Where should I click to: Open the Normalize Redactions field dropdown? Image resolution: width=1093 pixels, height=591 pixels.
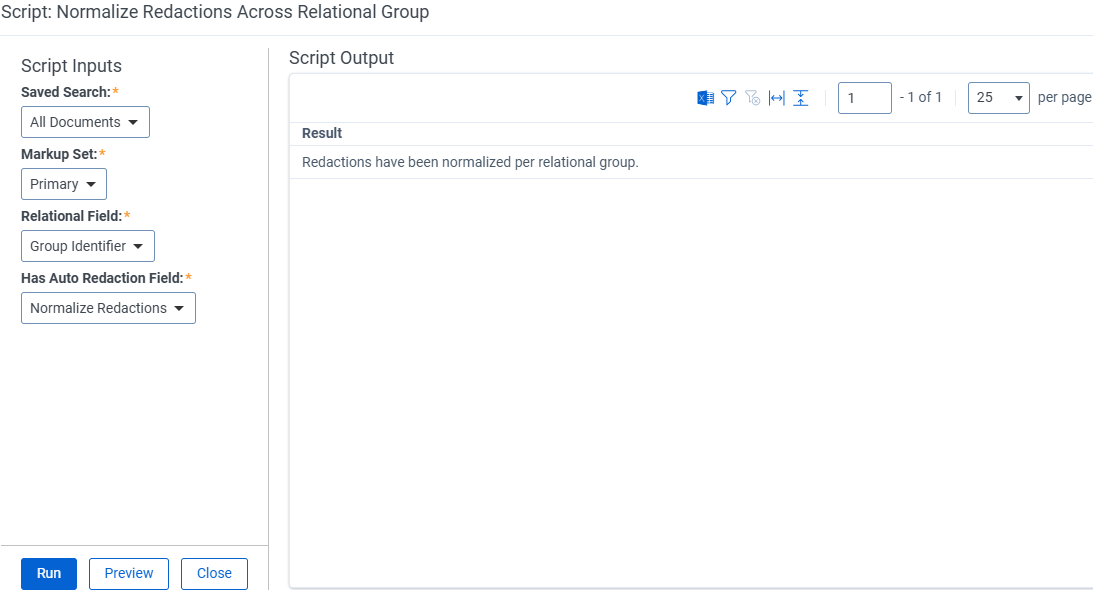(108, 308)
